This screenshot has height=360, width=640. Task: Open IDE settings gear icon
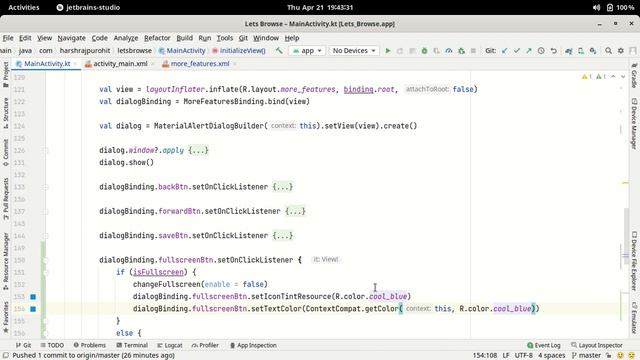click(x=621, y=51)
